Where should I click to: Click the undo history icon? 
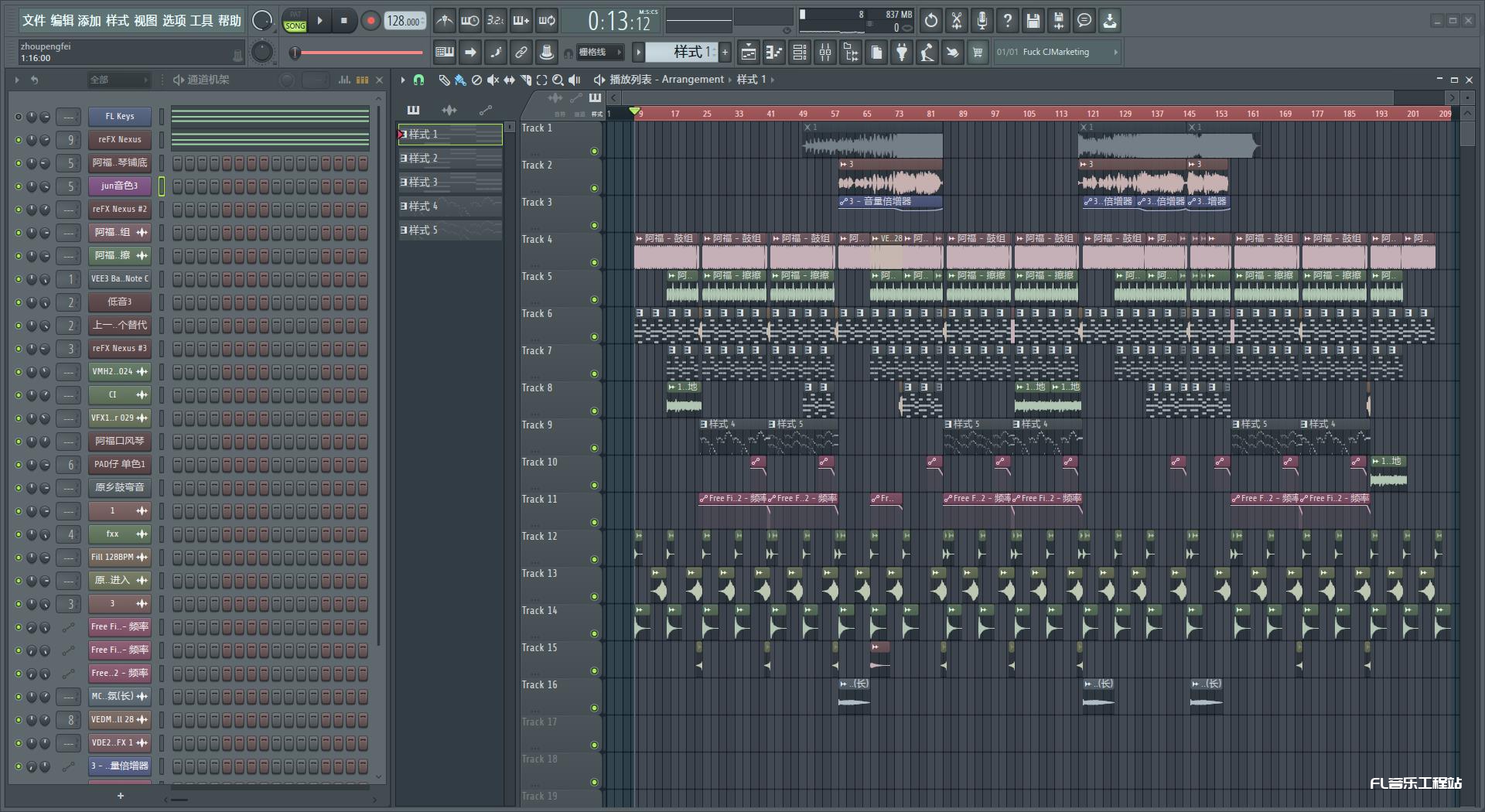(931, 21)
